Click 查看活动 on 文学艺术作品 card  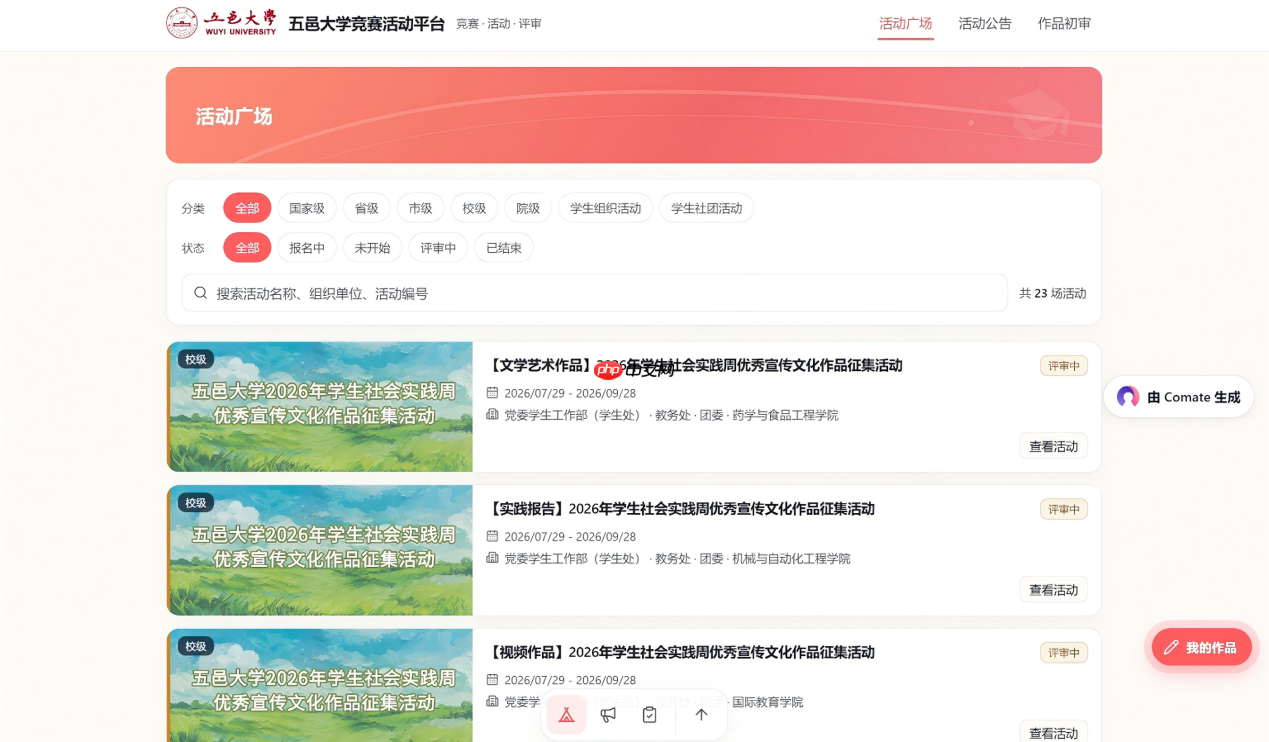tap(1053, 446)
